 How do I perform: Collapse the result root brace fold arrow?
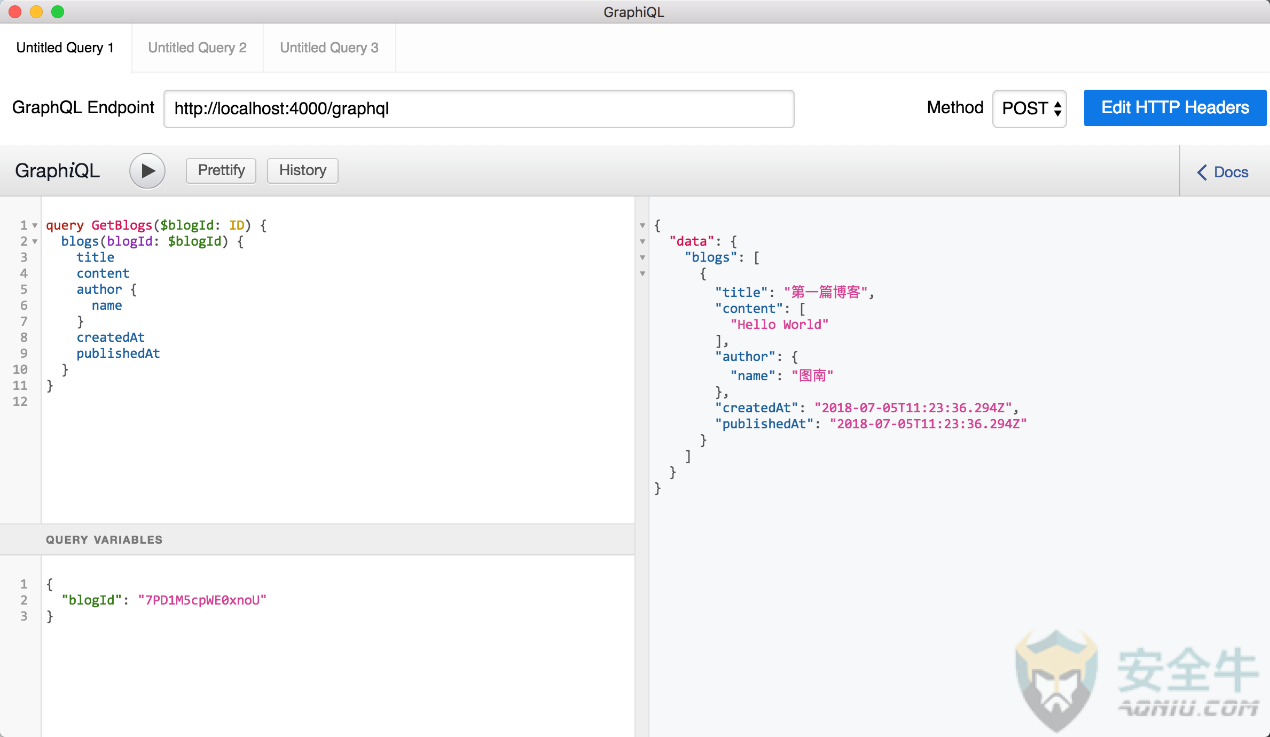click(x=642, y=227)
